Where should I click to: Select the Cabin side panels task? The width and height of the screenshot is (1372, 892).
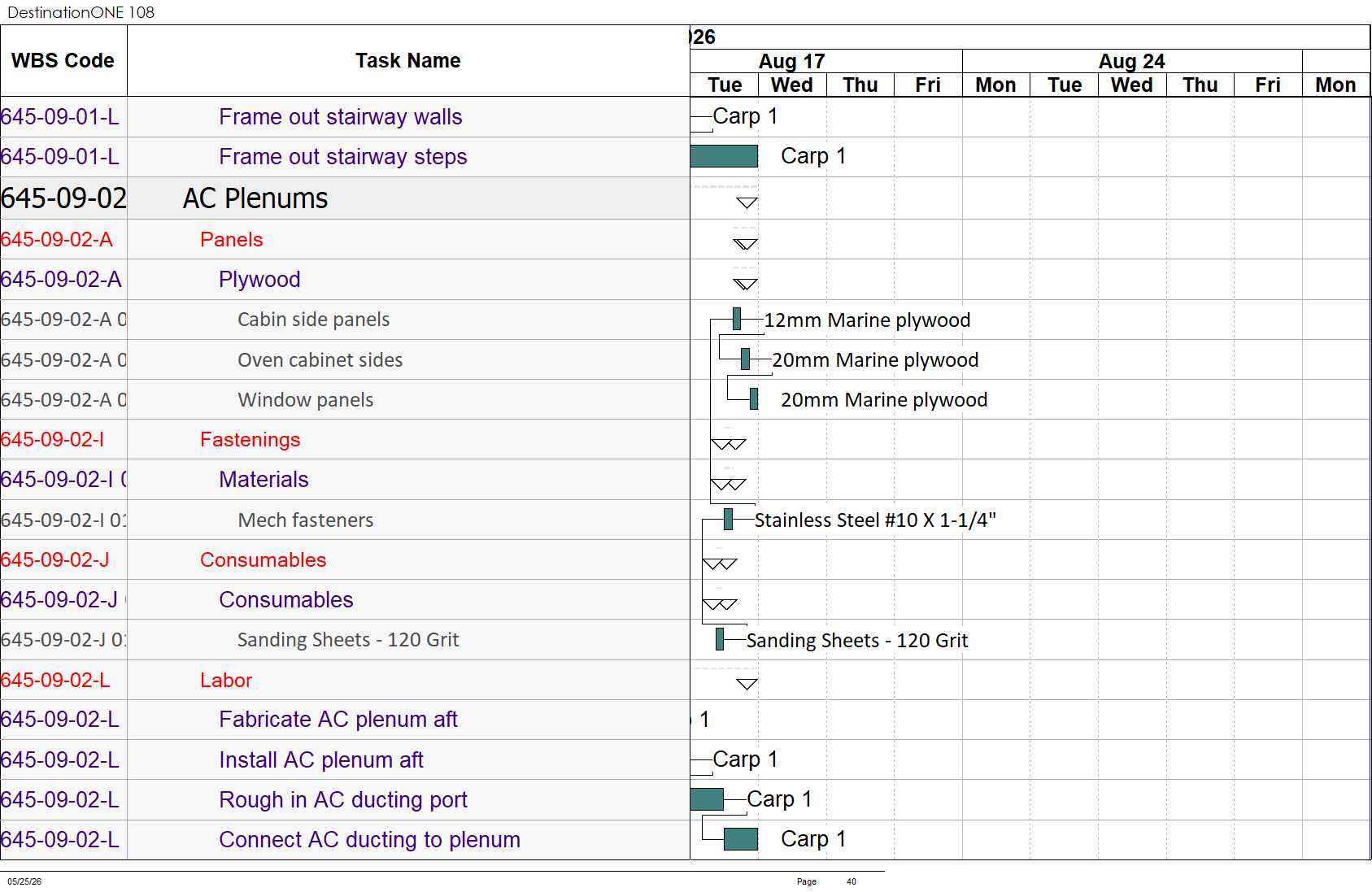pyautogui.click(x=313, y=320)
